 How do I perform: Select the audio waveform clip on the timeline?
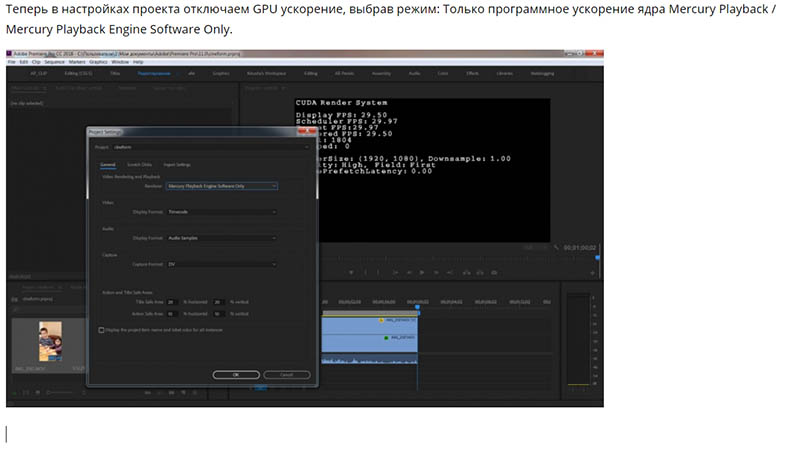[370, 360]
